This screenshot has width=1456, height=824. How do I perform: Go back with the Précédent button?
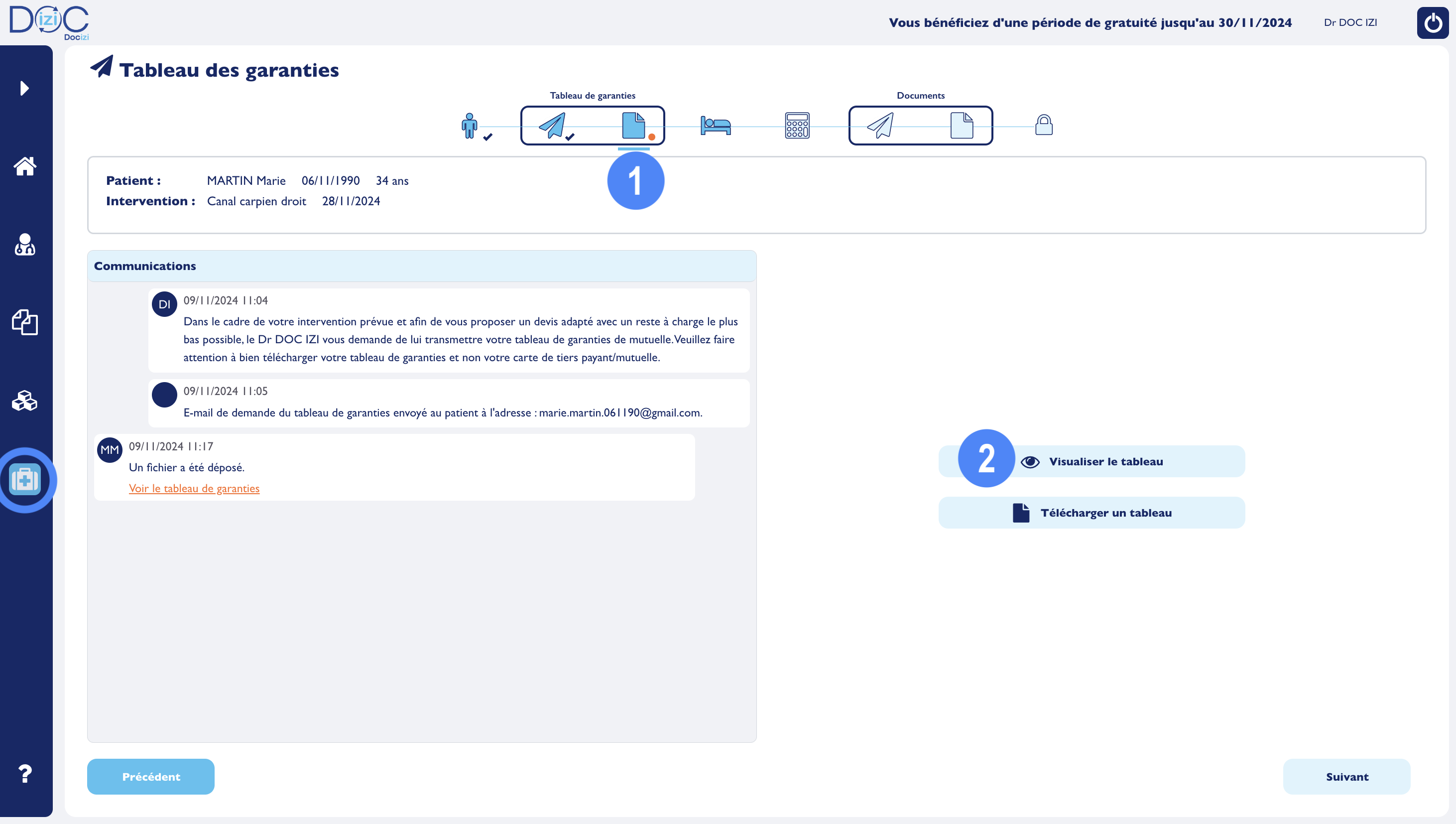pyautogui.click(x=150, y=777)
